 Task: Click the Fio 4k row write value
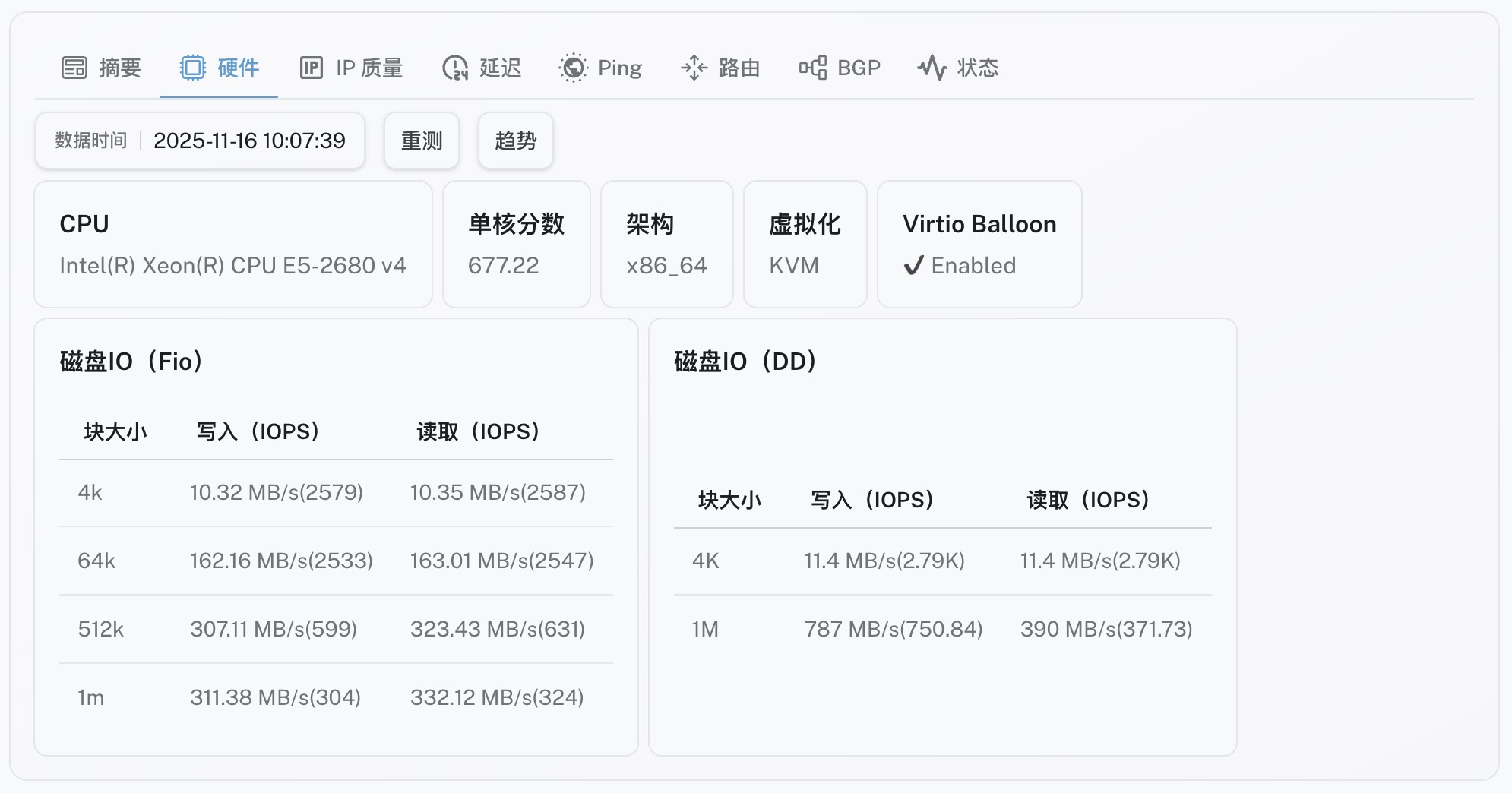[x=276, y=492]
